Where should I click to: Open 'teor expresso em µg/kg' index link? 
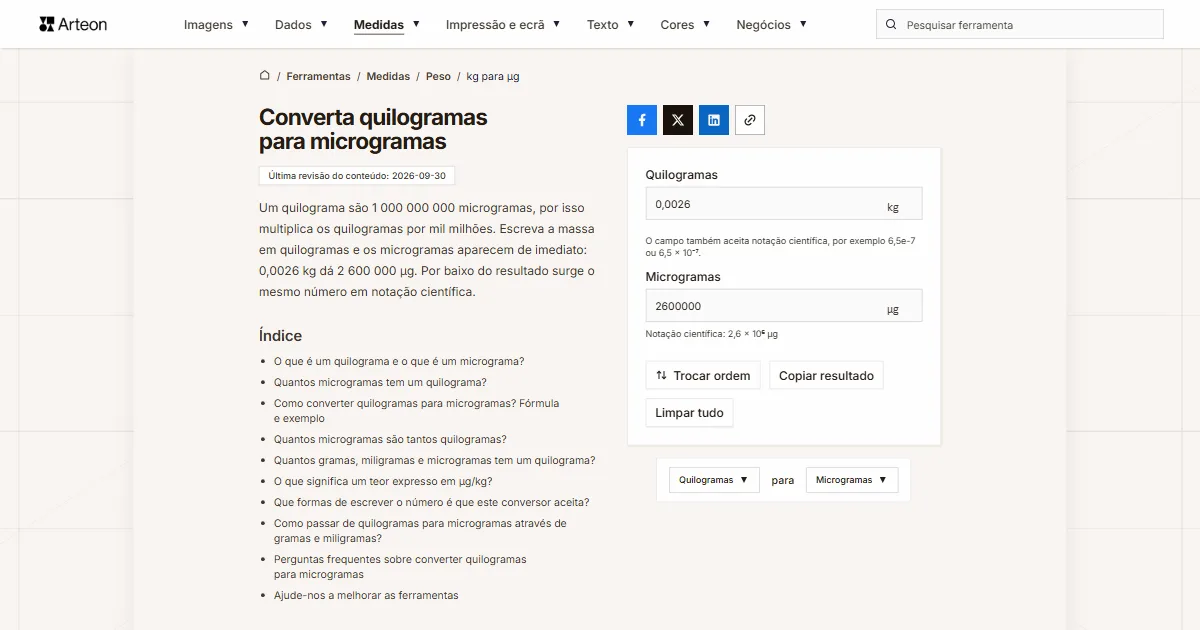click(x=383, y=481)
